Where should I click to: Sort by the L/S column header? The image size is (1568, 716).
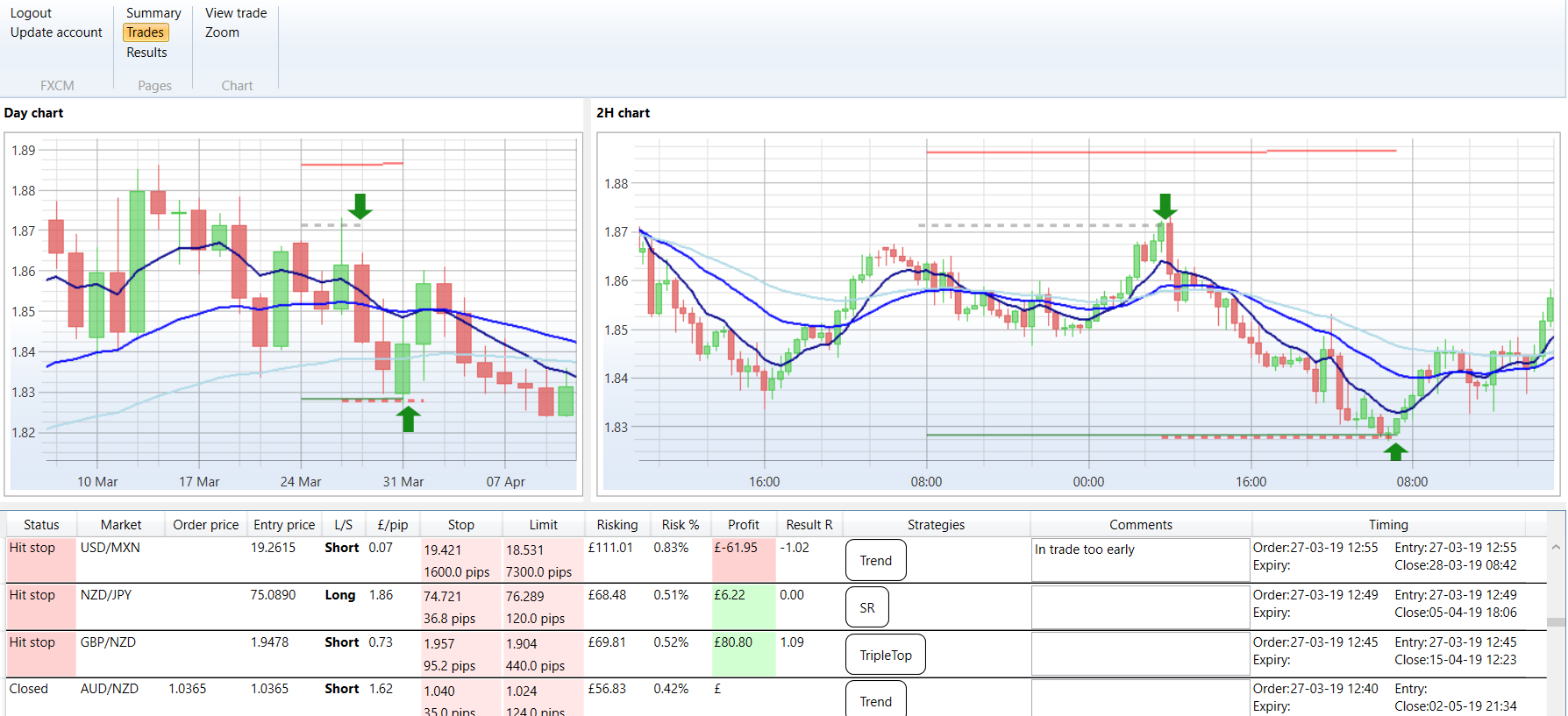tap(344, 525)
